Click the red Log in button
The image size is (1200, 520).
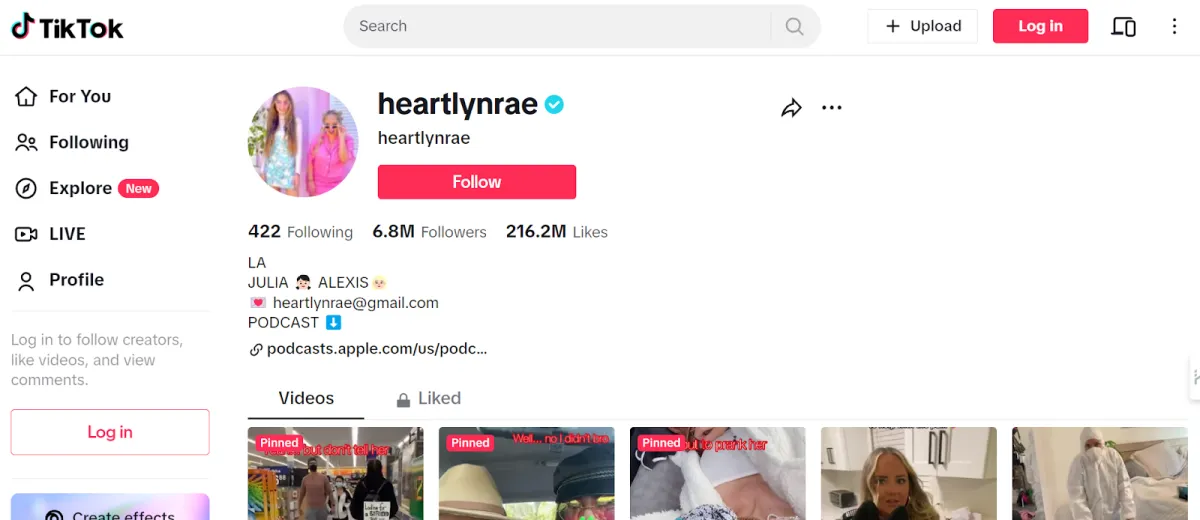point(1040,26)
